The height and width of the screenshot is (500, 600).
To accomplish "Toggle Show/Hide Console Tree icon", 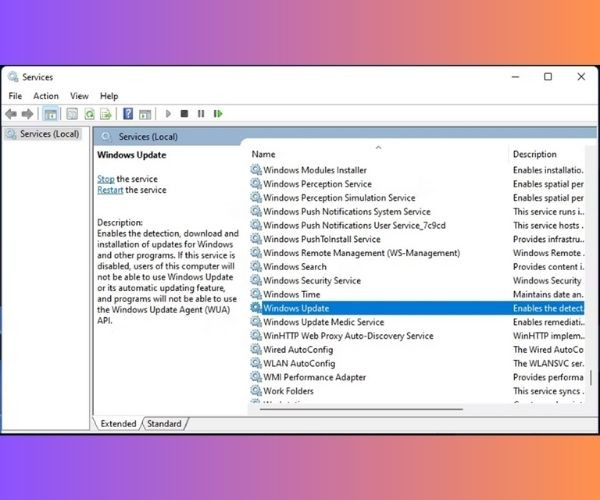I will (x=51, y=114).
